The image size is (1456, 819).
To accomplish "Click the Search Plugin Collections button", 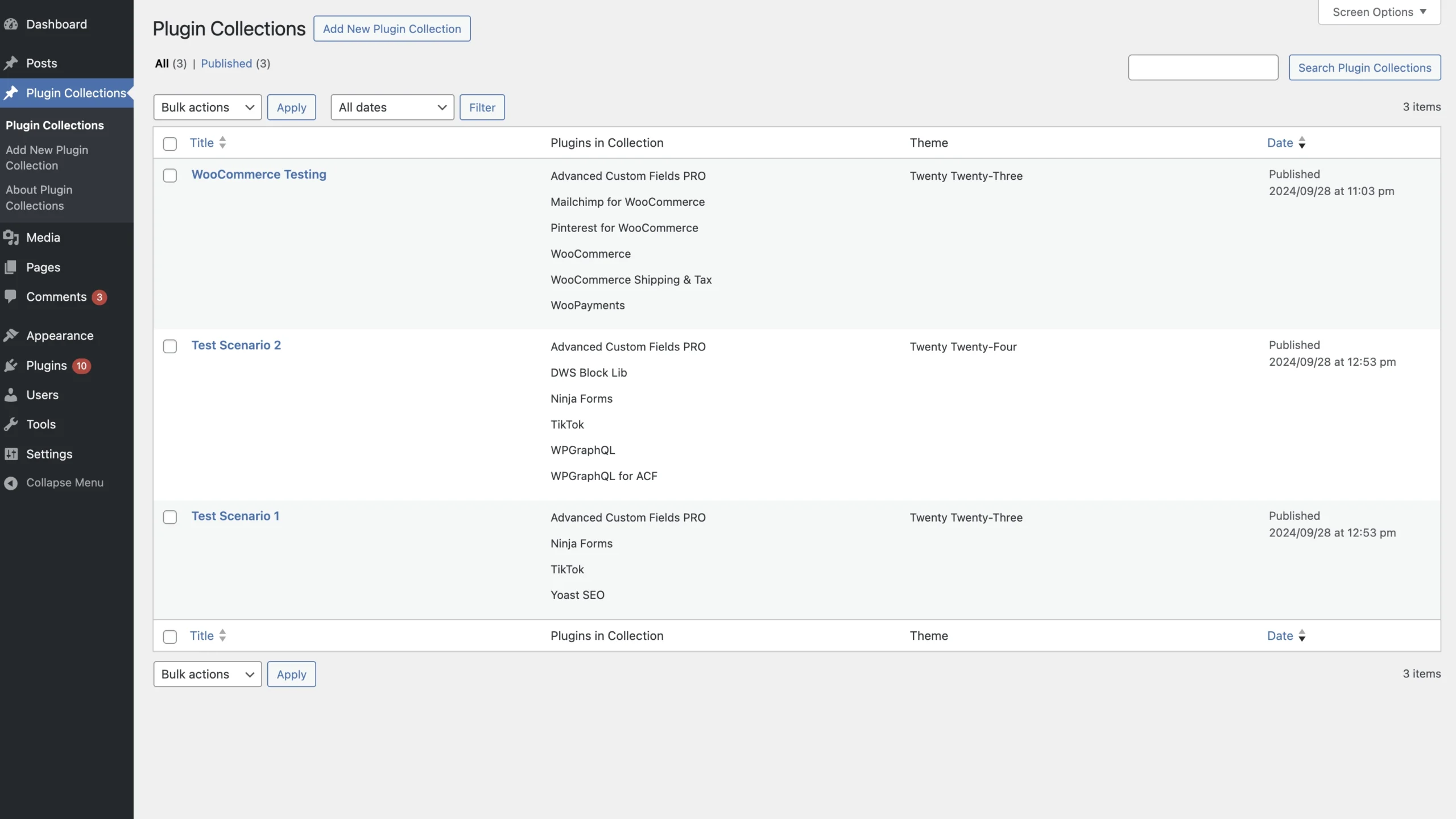I will click(x=1364, y=68).
